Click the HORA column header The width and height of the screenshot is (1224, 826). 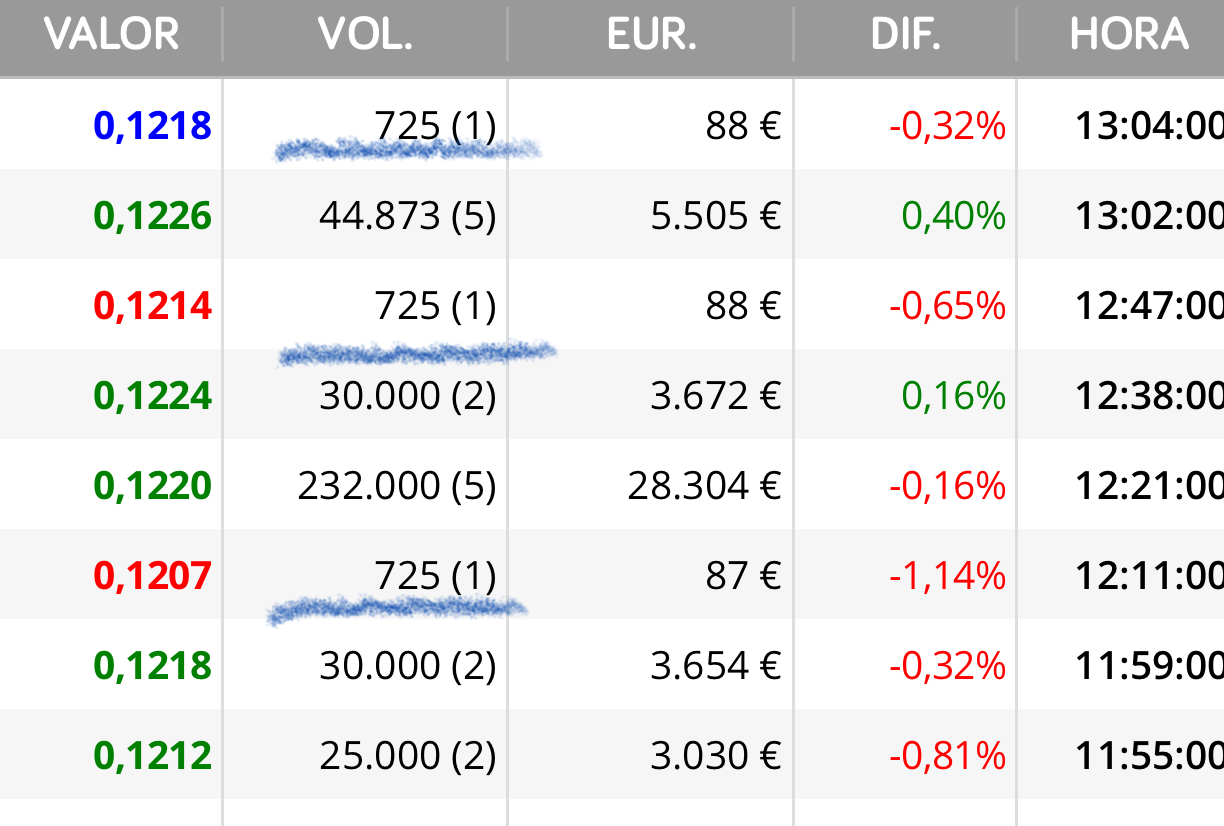(x=1129, y=36)
